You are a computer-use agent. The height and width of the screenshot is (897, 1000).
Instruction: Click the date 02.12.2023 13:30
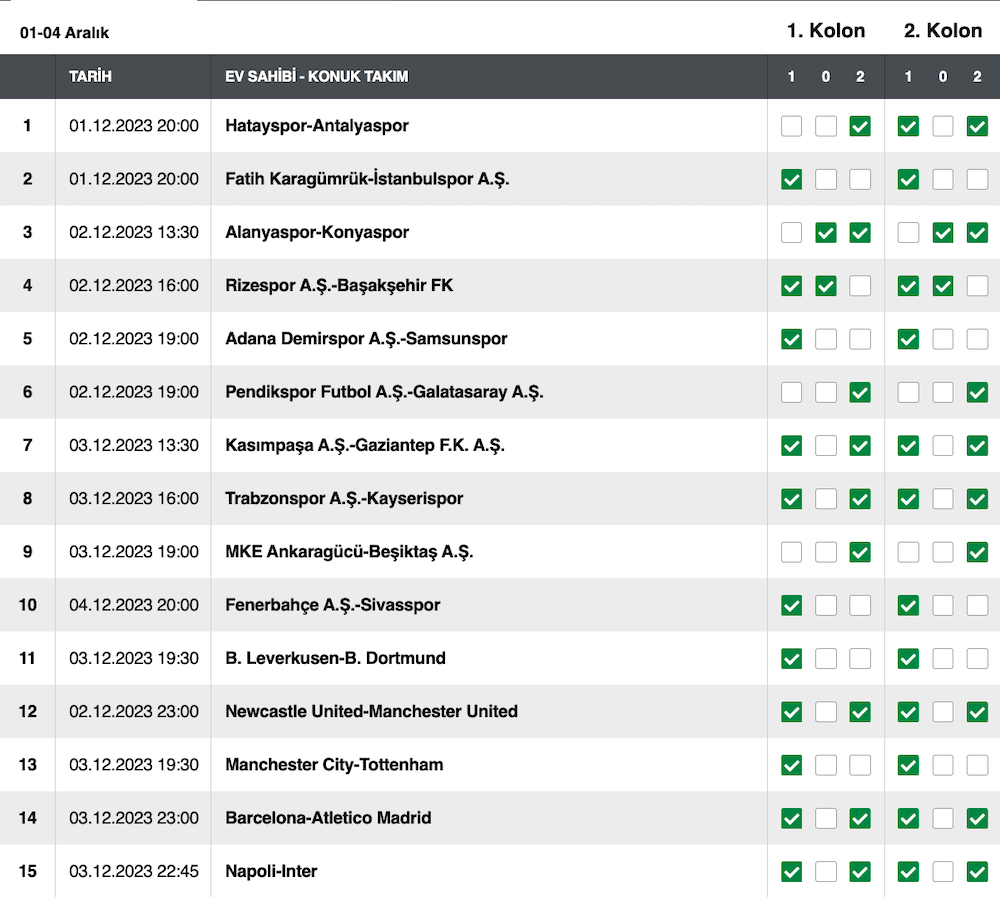(x=134, y=232)
